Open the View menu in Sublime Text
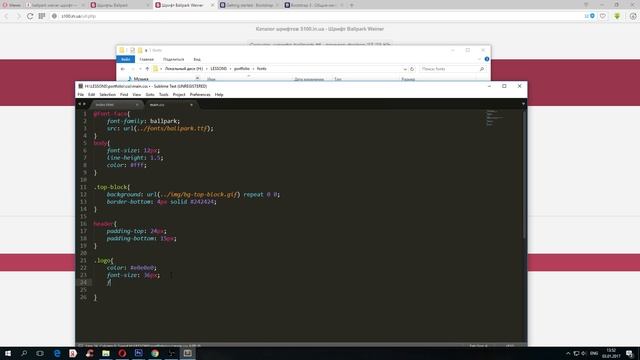Viewport: 640px width, 360px height. coord(137,95)
